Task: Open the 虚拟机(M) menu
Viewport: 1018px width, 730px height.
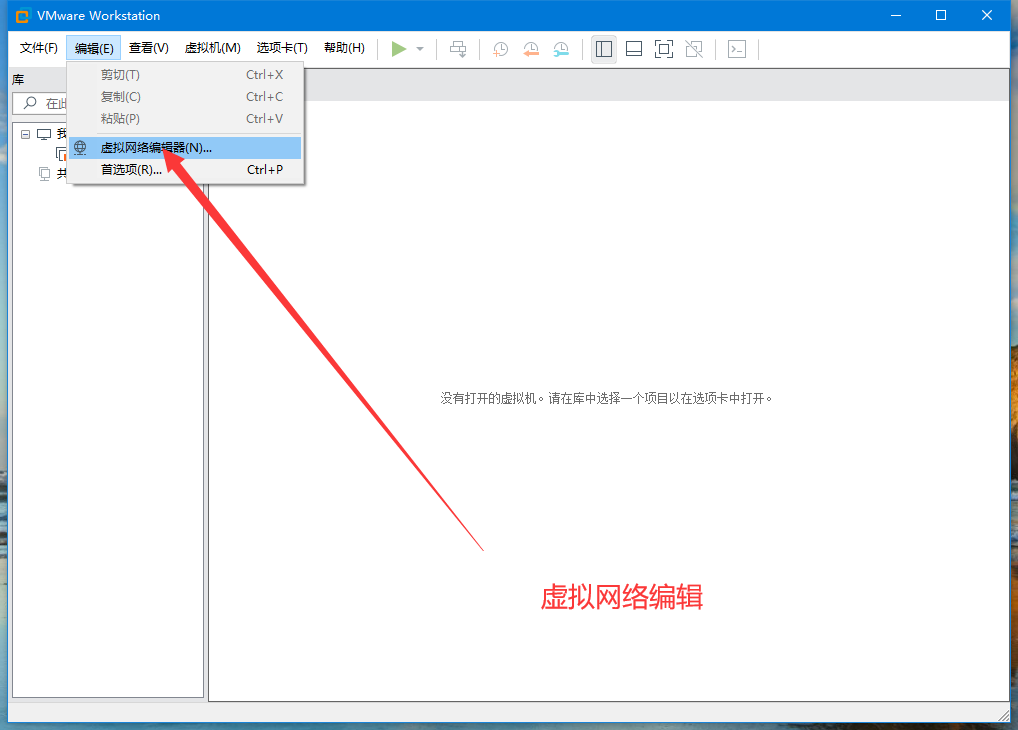Action: (212, 48)
